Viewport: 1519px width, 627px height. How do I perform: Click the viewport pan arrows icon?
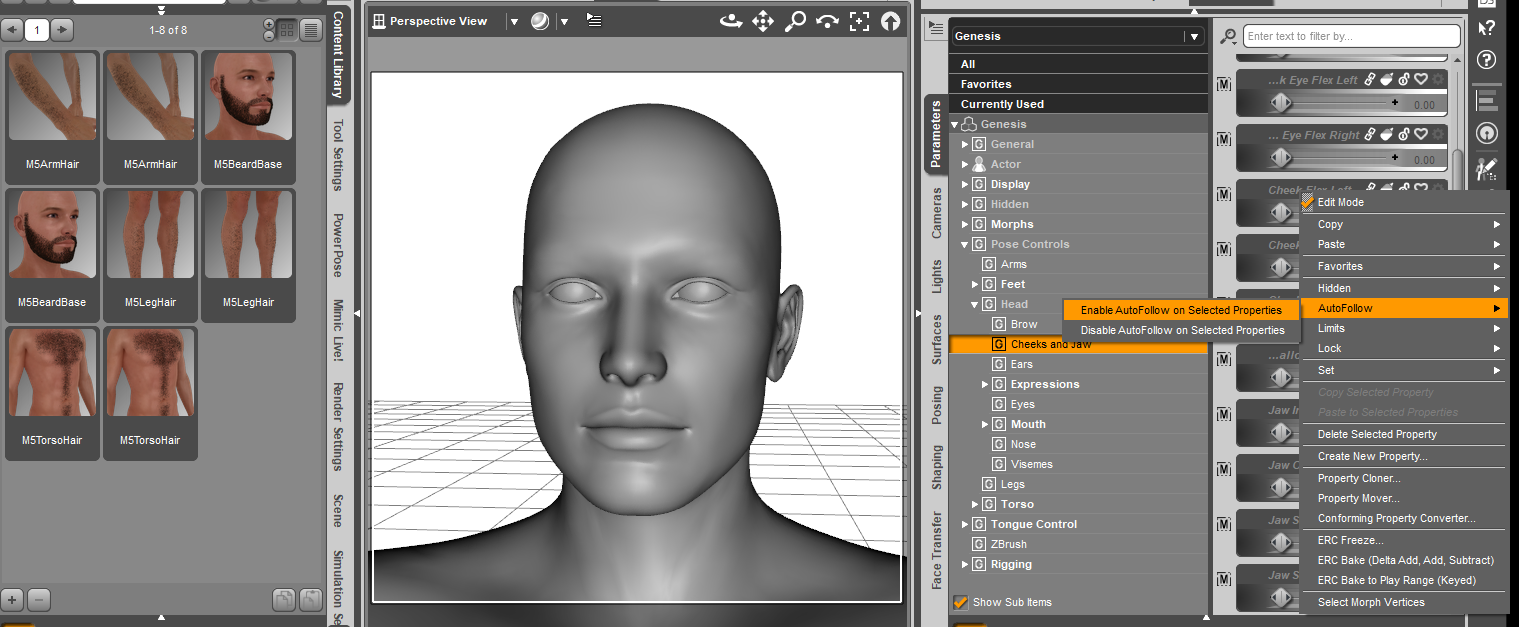(x=763, y=21)
